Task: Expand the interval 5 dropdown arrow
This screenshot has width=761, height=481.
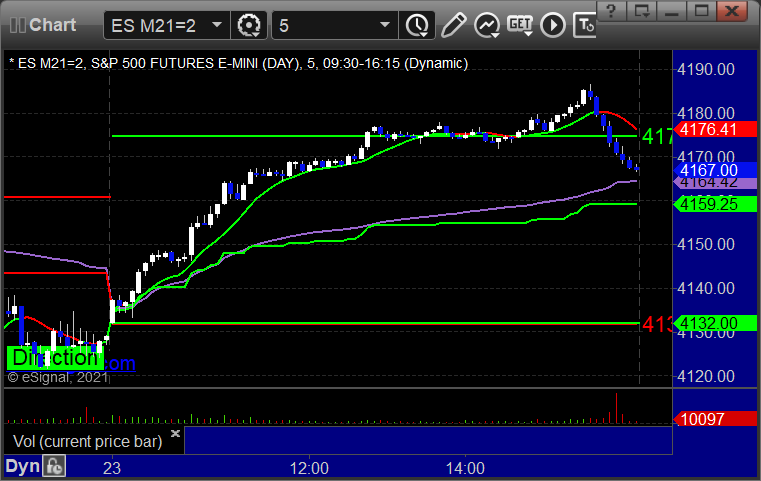Action: 385,25
